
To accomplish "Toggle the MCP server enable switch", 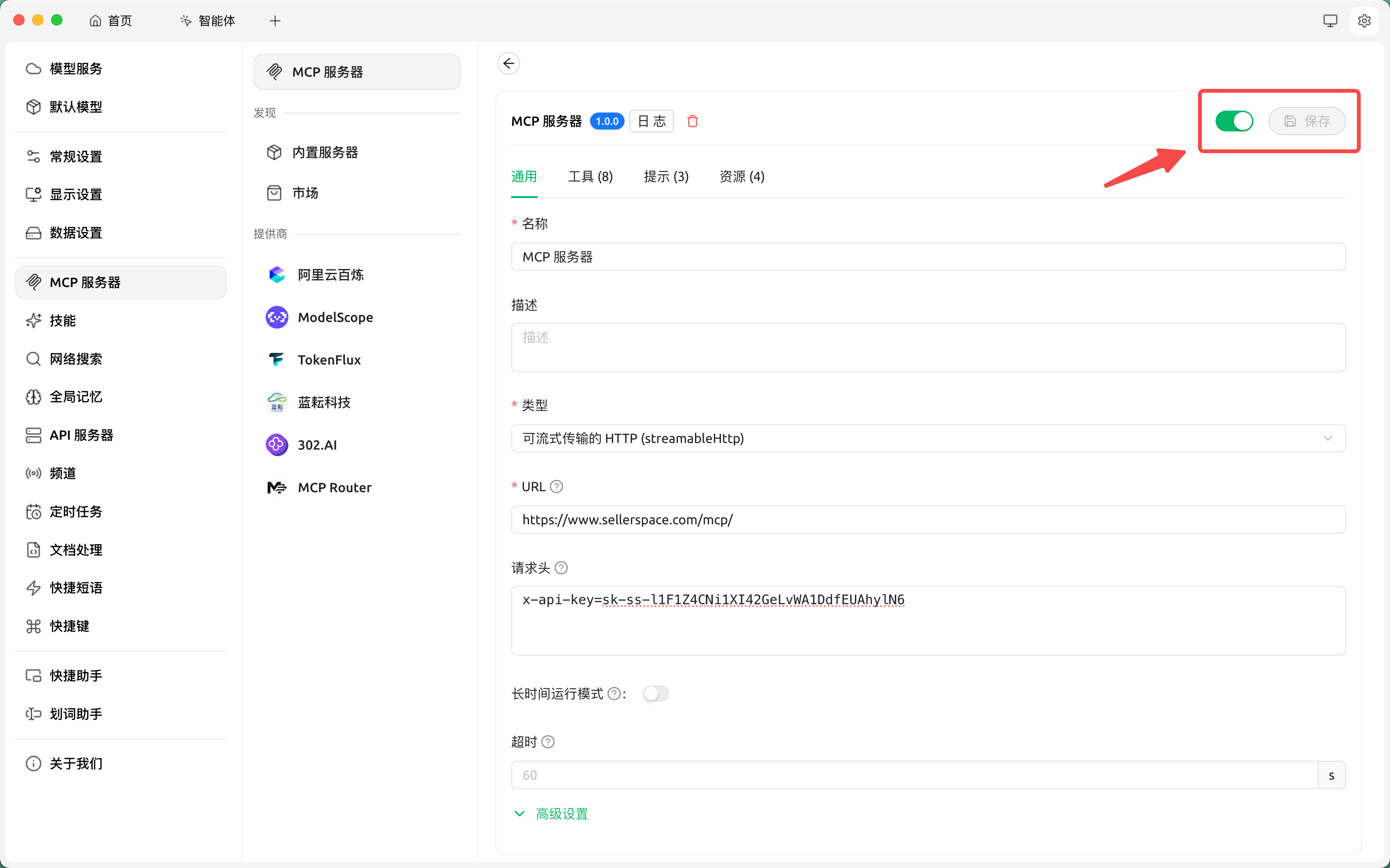I will 1234,121.
